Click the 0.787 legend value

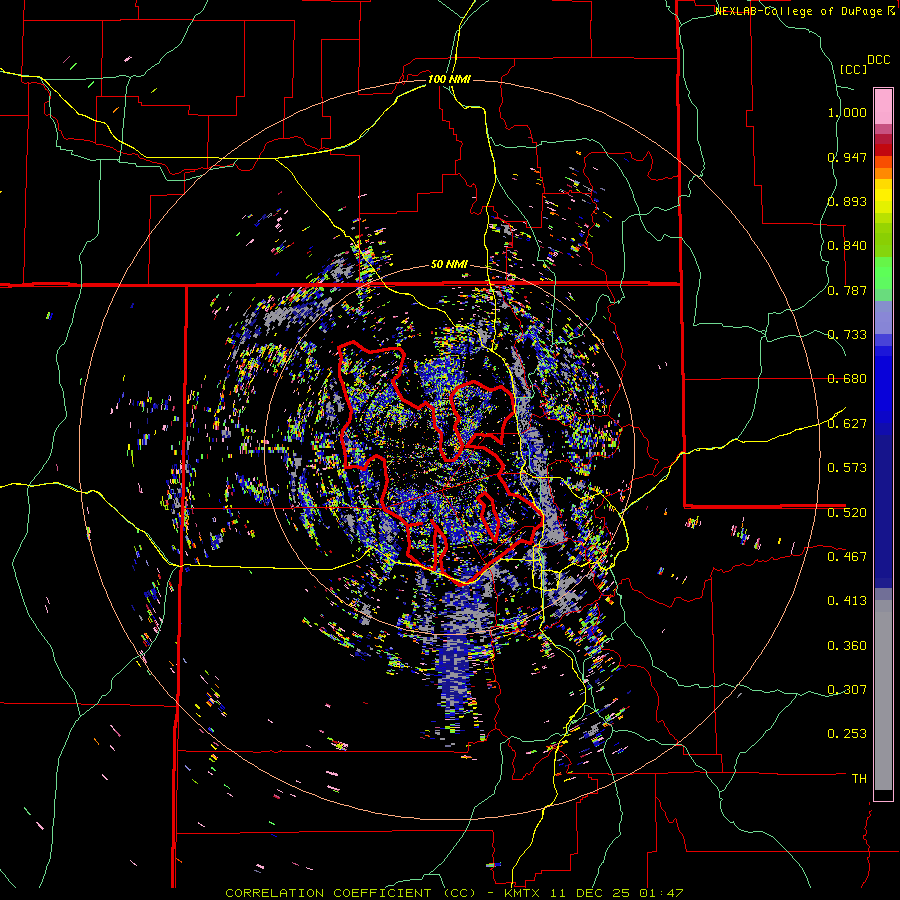[847, 290]
